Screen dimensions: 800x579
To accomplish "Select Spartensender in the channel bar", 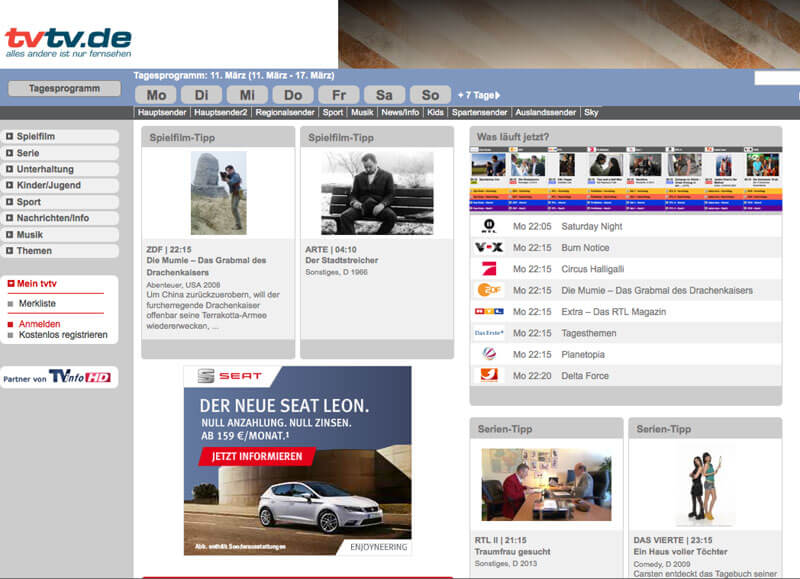I will pos(480,112).
